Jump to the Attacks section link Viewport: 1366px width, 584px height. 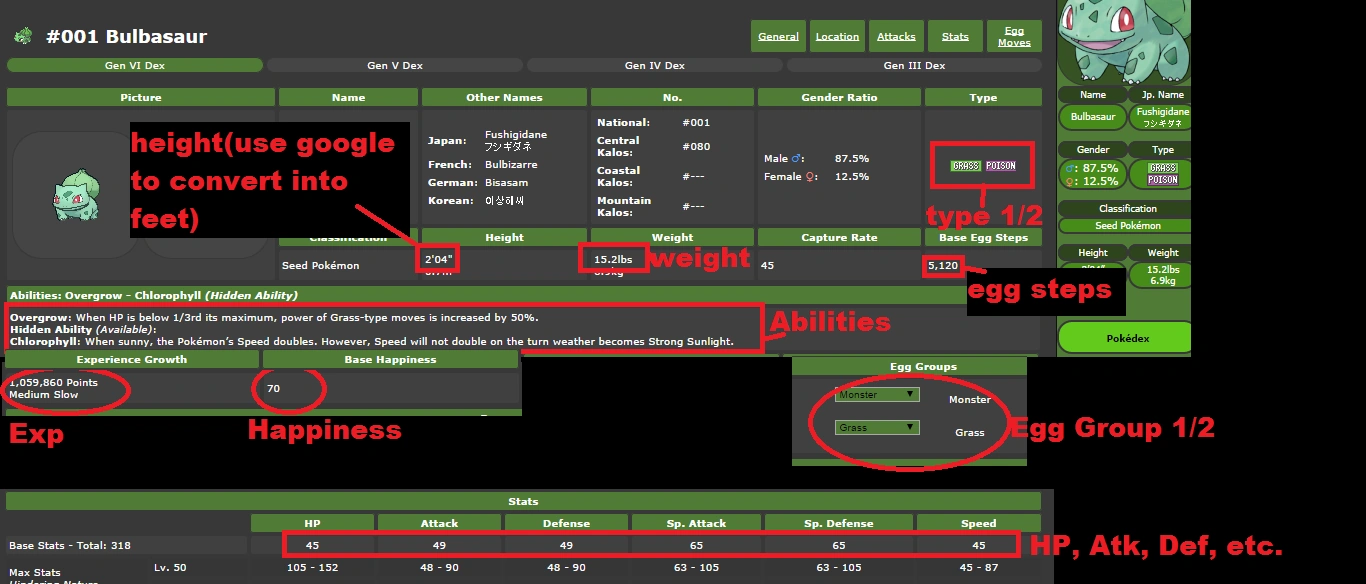(x=896, y=36)
